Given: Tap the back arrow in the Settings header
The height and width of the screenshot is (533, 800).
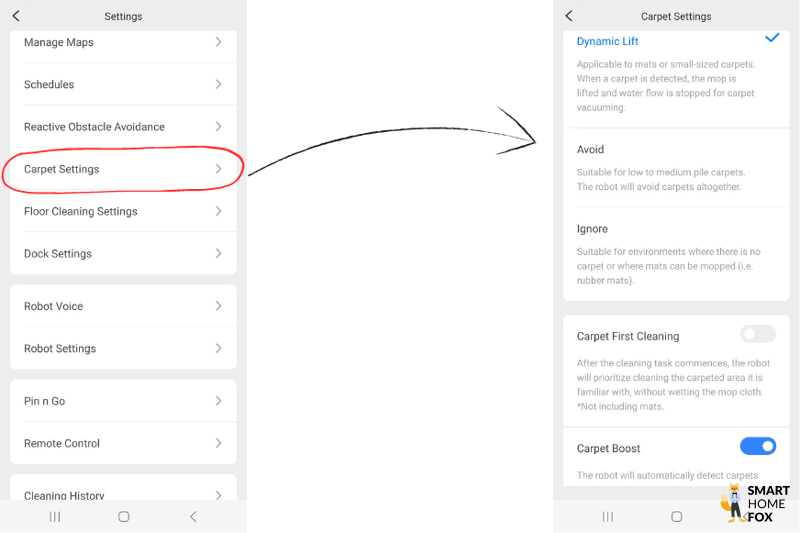Looking at the screenshot, I should 16,16.
